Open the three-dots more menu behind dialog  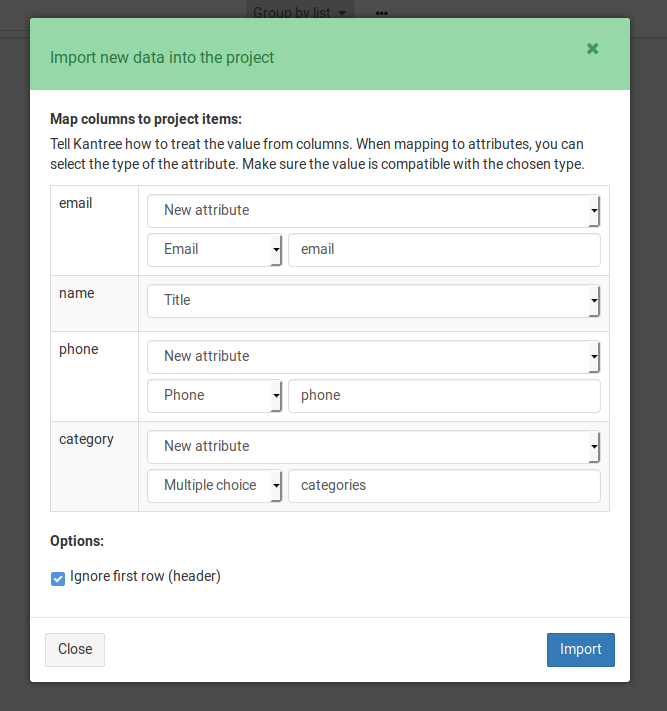point(381,13)
